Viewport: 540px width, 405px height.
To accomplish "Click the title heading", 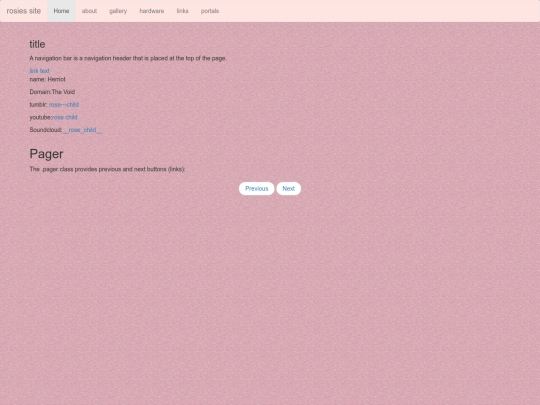I will tap(37, 44).
